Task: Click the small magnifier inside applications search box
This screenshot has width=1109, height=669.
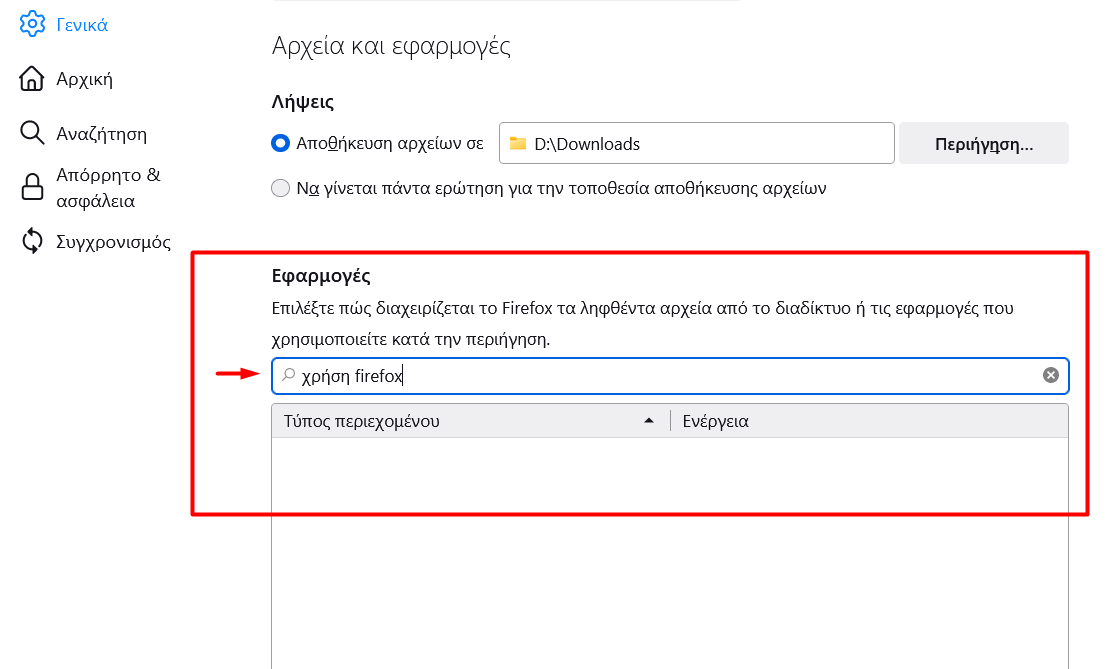Action: point(289,374)
